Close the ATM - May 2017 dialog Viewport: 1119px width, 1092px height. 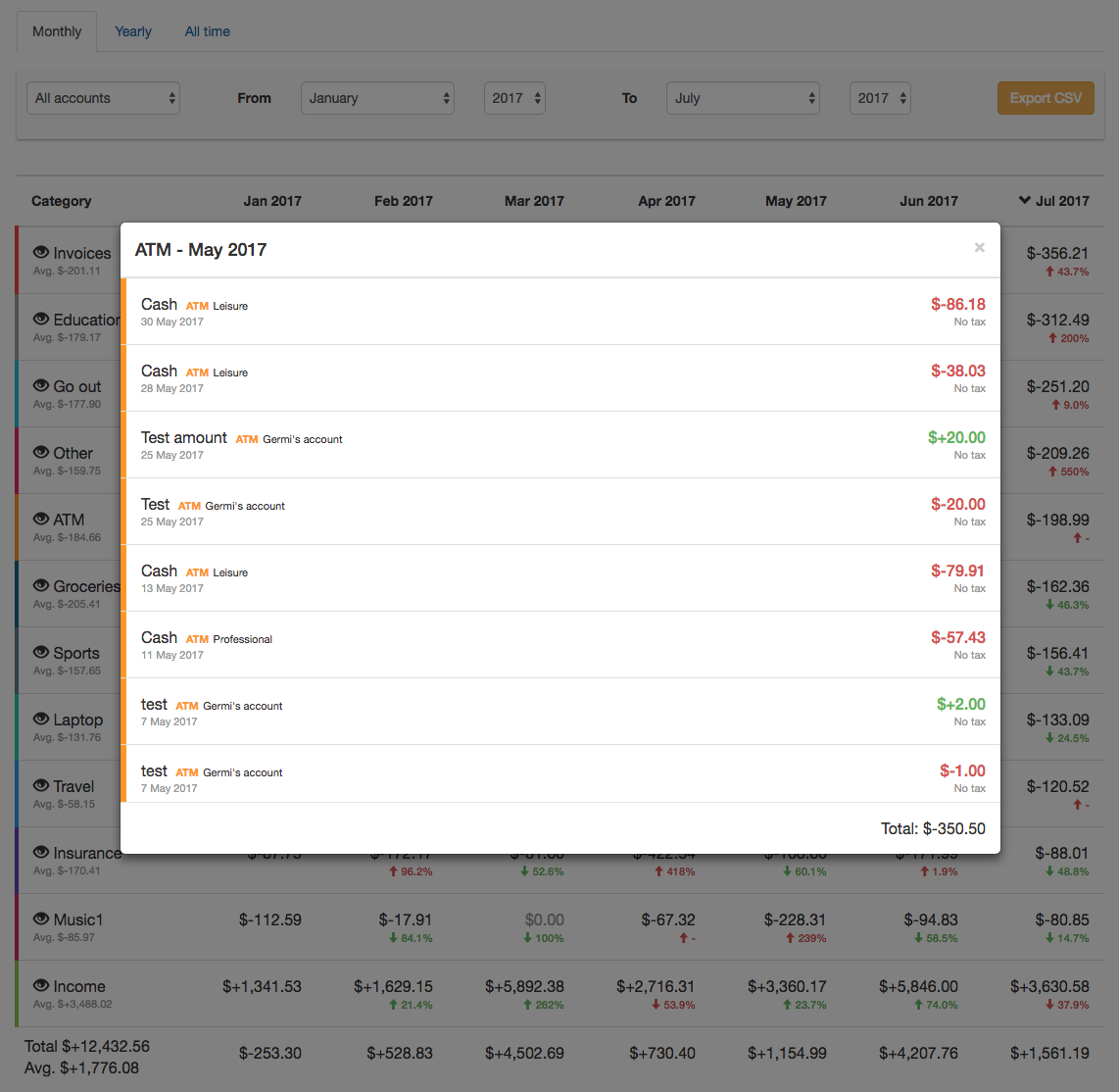pyautogui.click(x=979, y=248)
